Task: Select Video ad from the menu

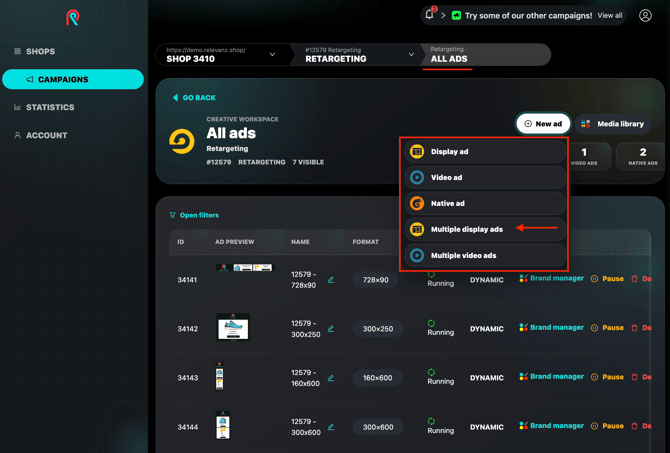Action: coord(485,177)
